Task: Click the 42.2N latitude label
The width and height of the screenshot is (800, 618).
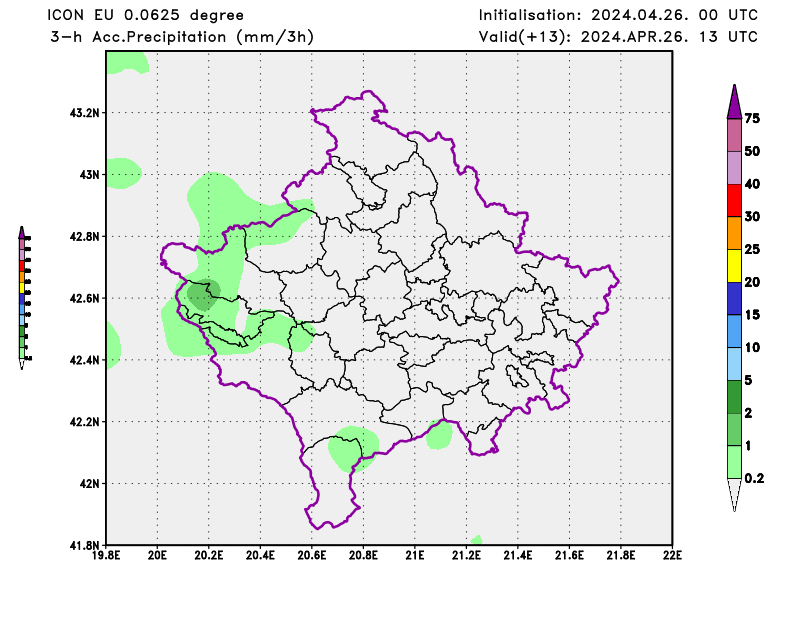Action: click(x=84, y=422)
